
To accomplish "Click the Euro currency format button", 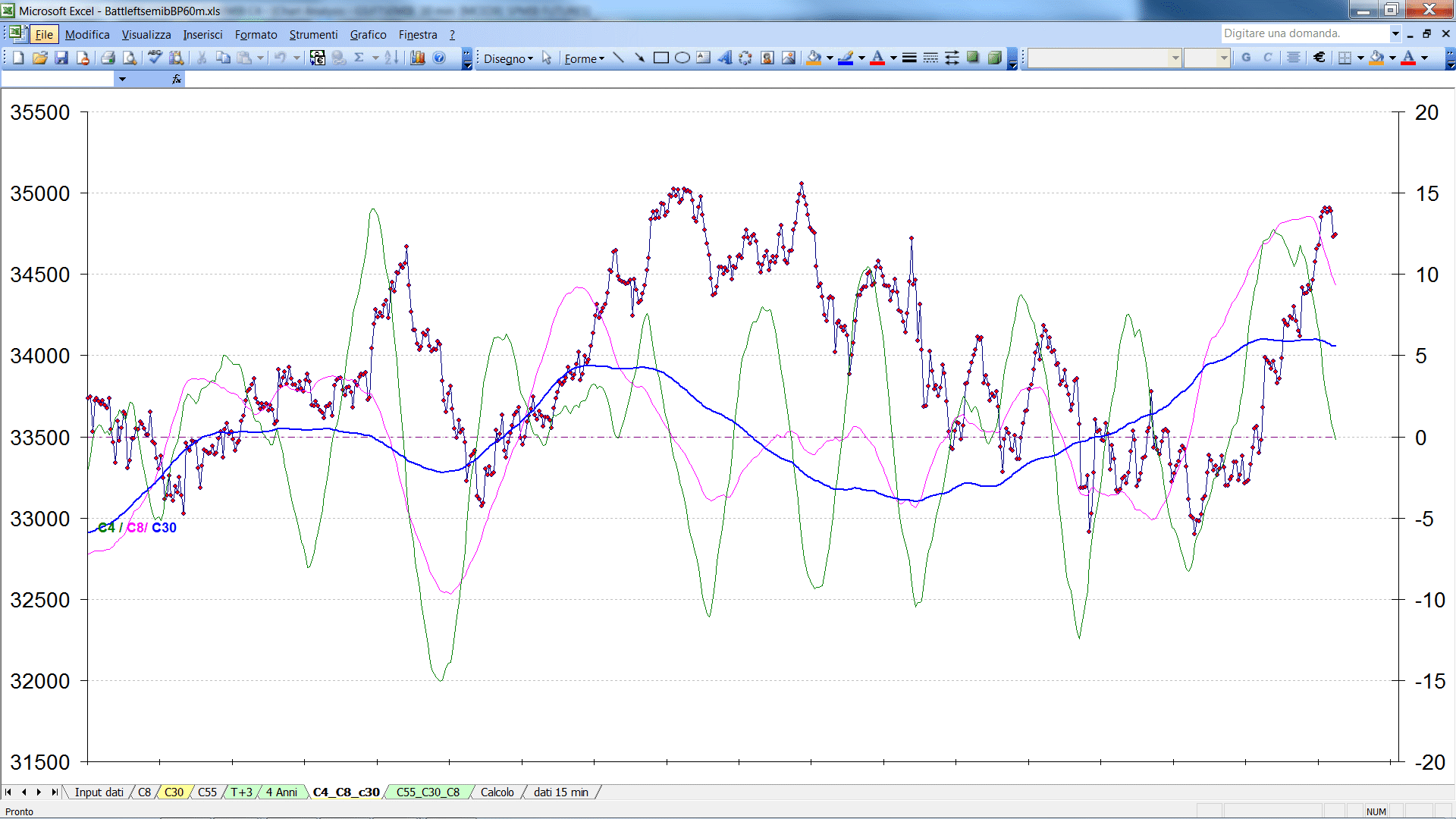I will click(1319, 58).
